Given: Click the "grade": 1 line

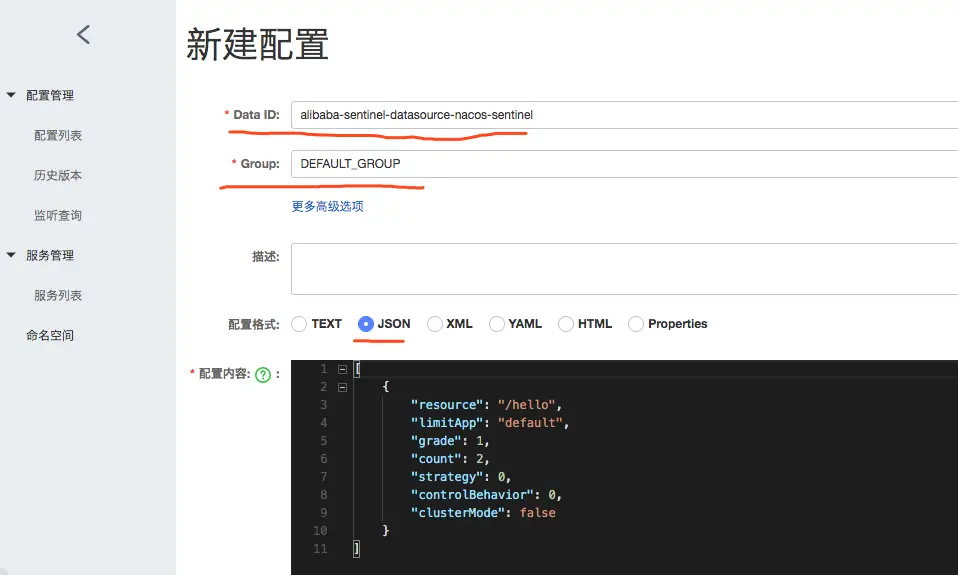Looking at the screenshot, I should click(450, 441).
